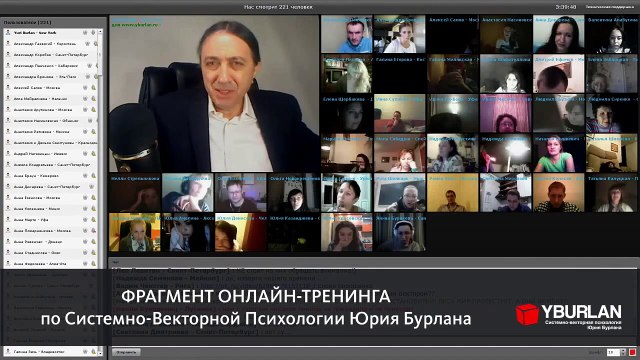Select user Анна Браун - Кемерово
The height and width of the screenshot is (360, 640).
(51, 176)
